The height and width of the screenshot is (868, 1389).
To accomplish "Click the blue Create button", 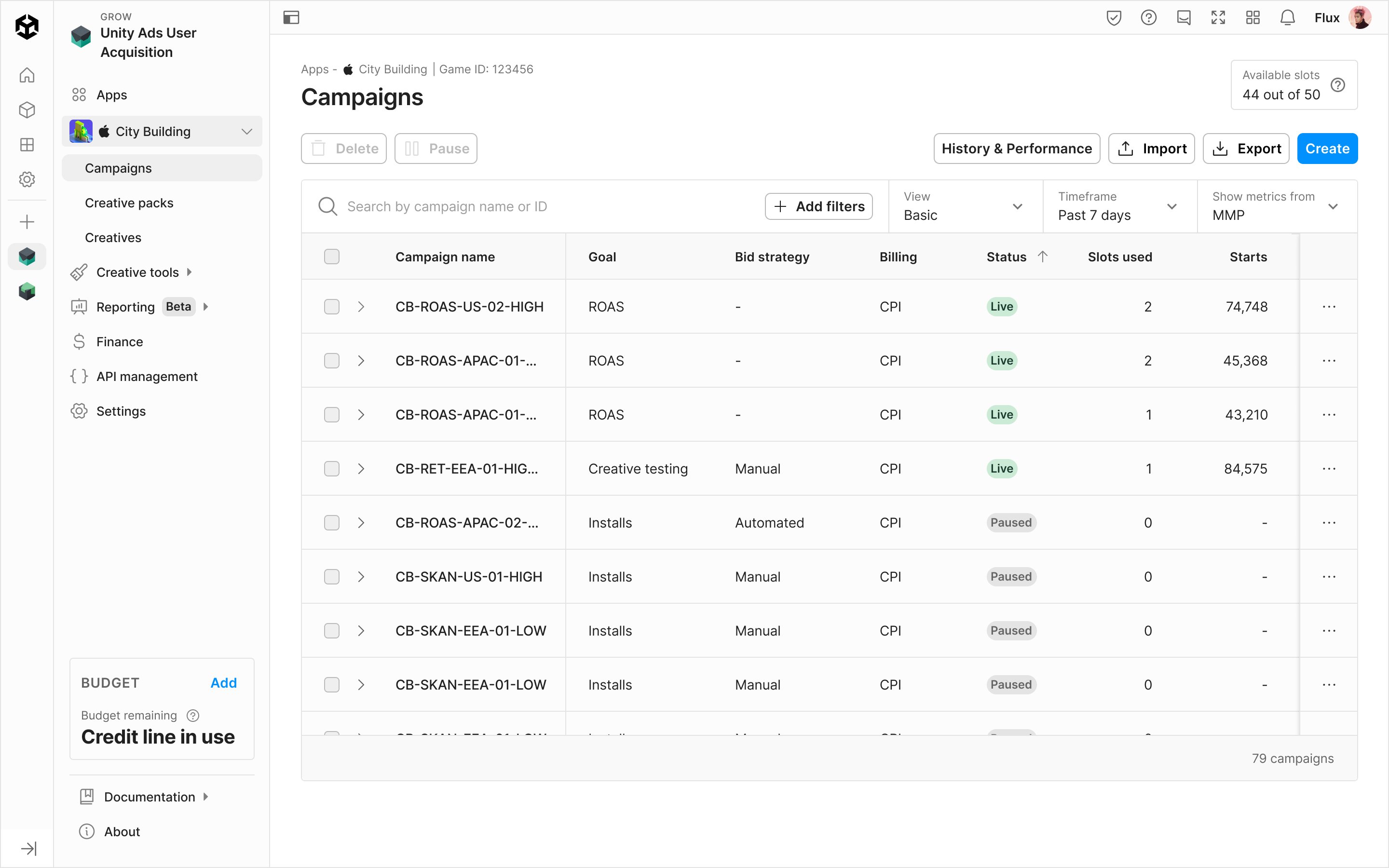I will point(1326,149).
